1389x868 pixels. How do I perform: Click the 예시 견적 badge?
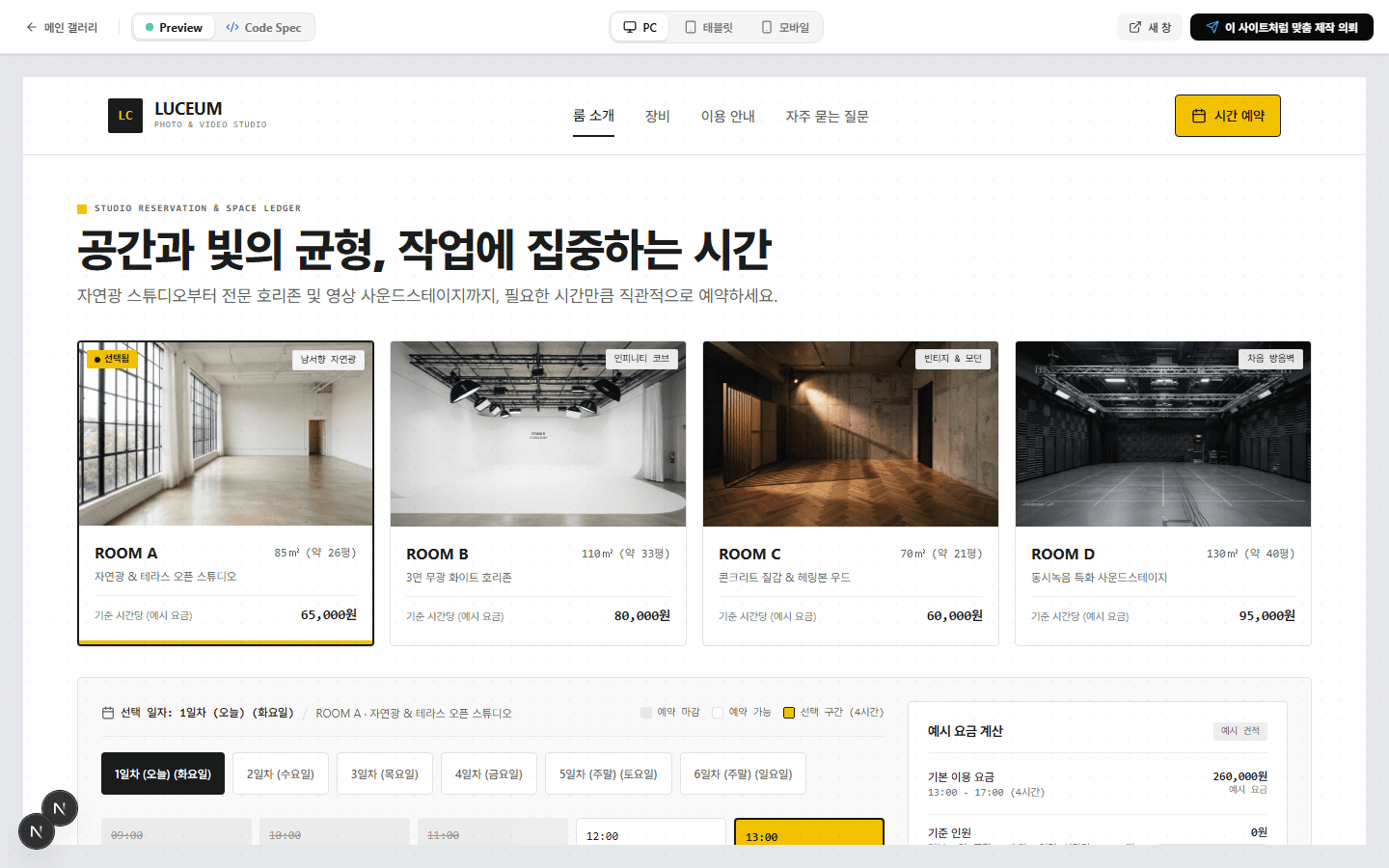pyautogui.click(x=1240, y=731)
